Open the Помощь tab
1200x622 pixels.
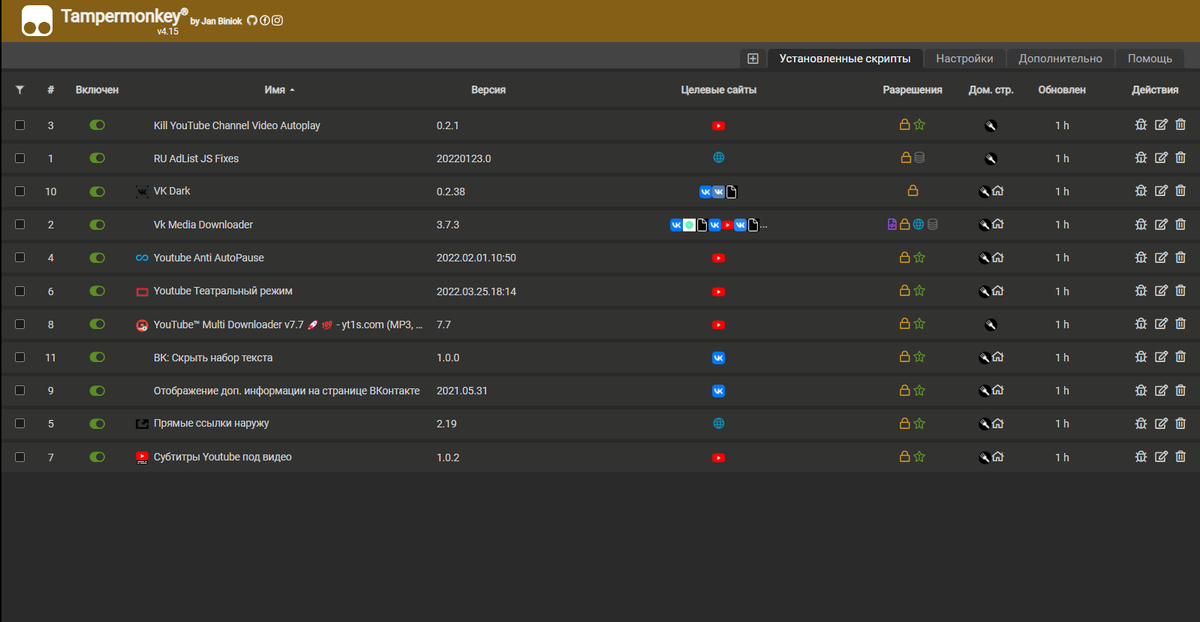pyautogui.click(x=1150, y=58)
